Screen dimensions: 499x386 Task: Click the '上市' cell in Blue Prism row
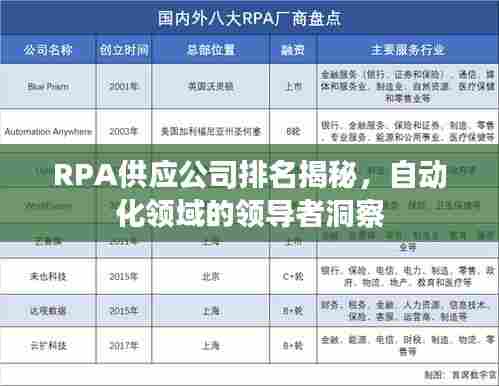click(x=293, y=86)
